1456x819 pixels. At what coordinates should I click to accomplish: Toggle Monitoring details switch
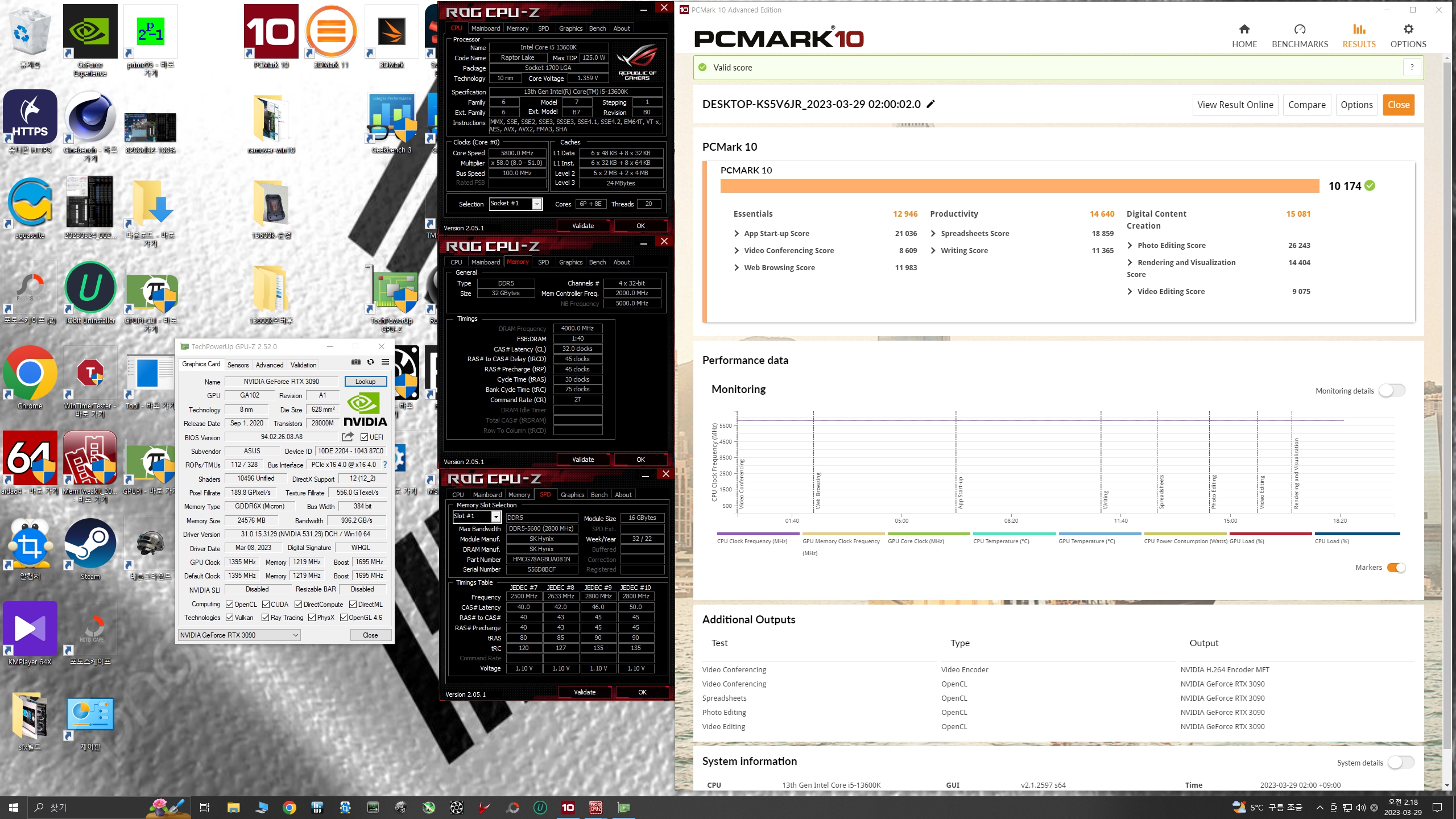[1392, 390]
